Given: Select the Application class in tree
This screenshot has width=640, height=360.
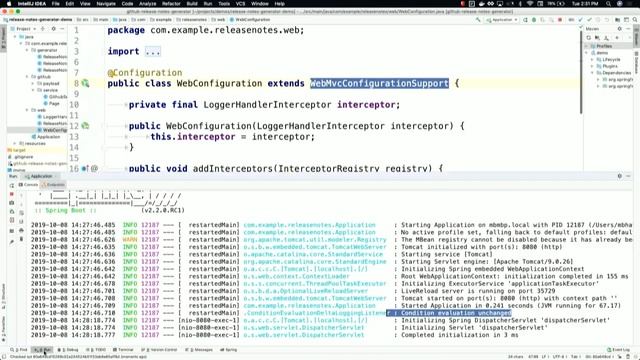Looking at the screenshot, I should point(46,137).
